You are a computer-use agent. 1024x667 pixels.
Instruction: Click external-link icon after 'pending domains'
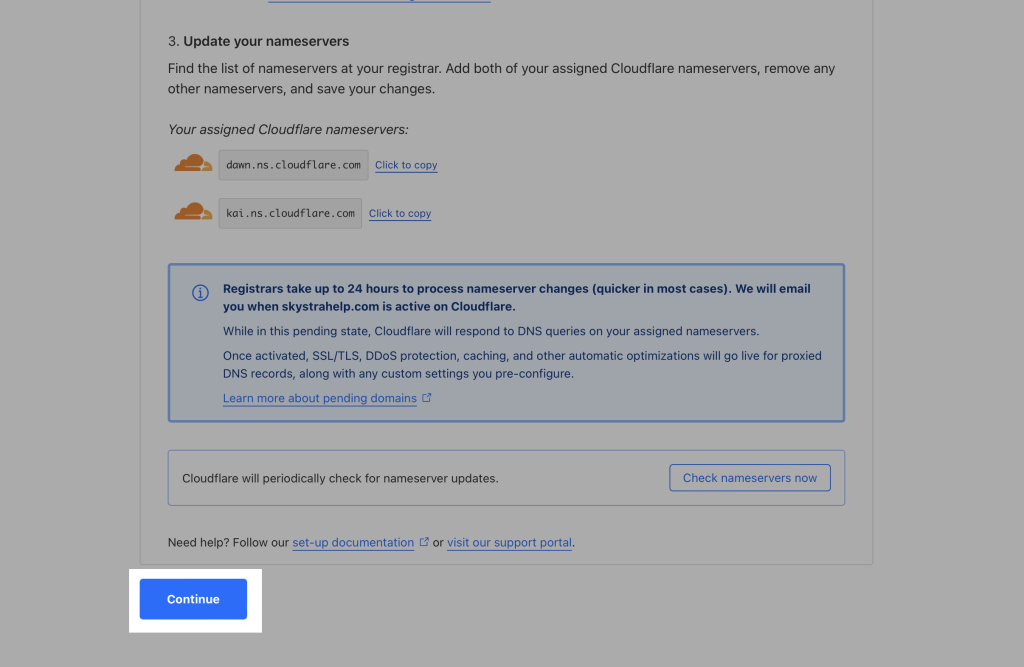pos(427,398)
